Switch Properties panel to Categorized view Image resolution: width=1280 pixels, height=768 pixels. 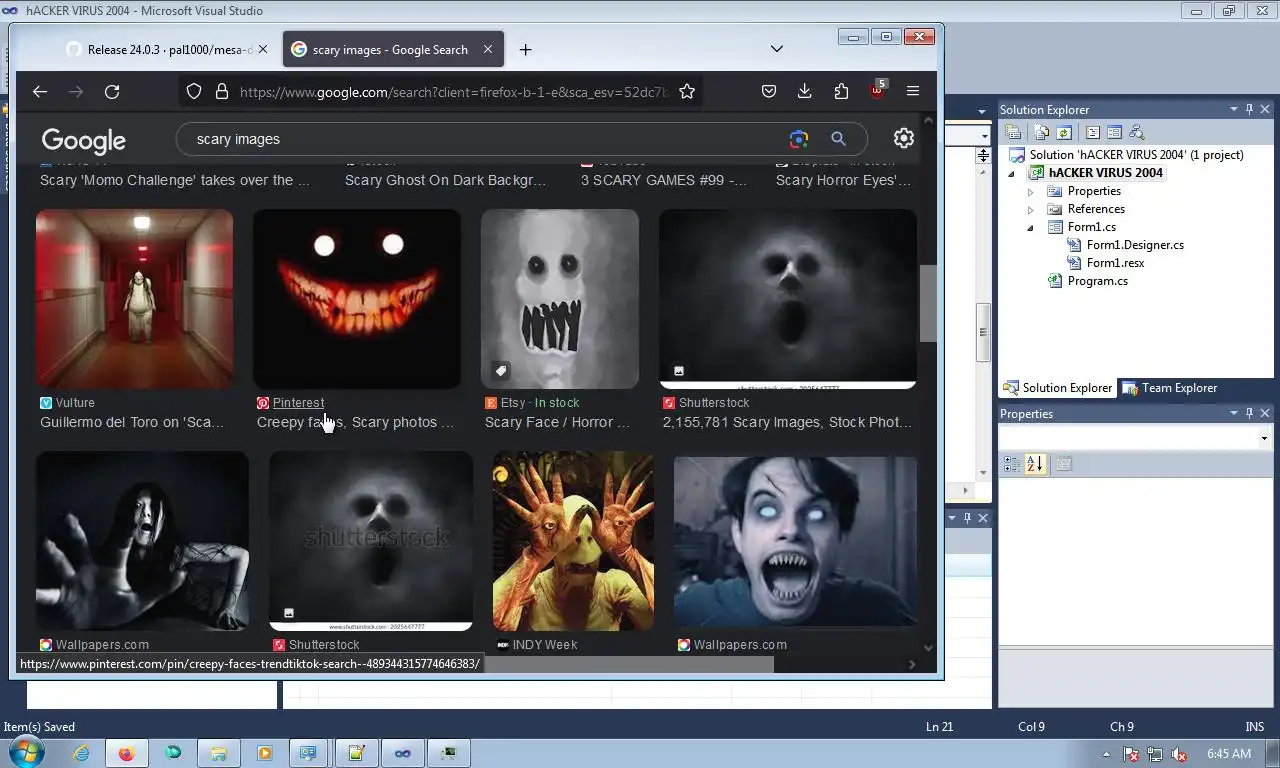[1012, 464]
